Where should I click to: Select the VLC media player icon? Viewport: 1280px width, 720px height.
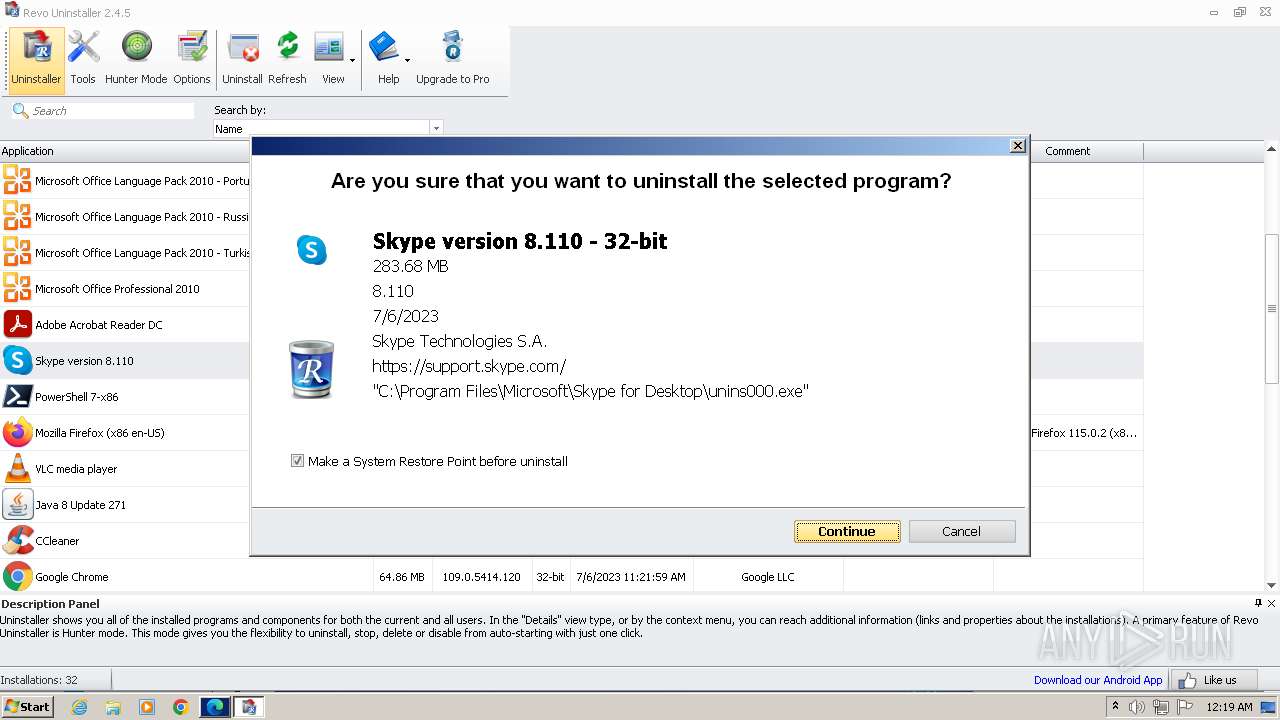tap(17, 468)
